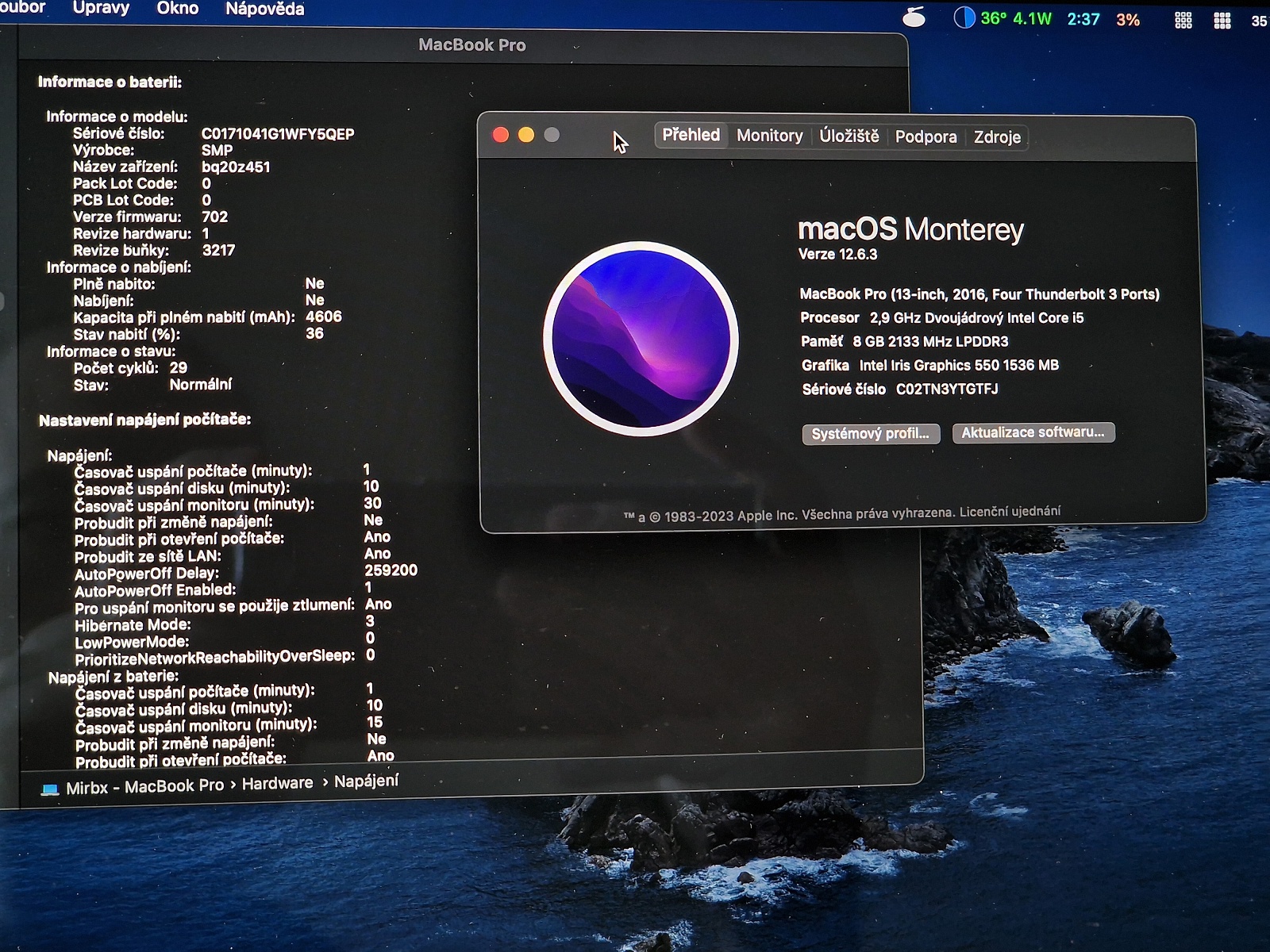
Task: Expand the MacBook Pro title dropdown chevron
Action: click(x=576, y=47)
